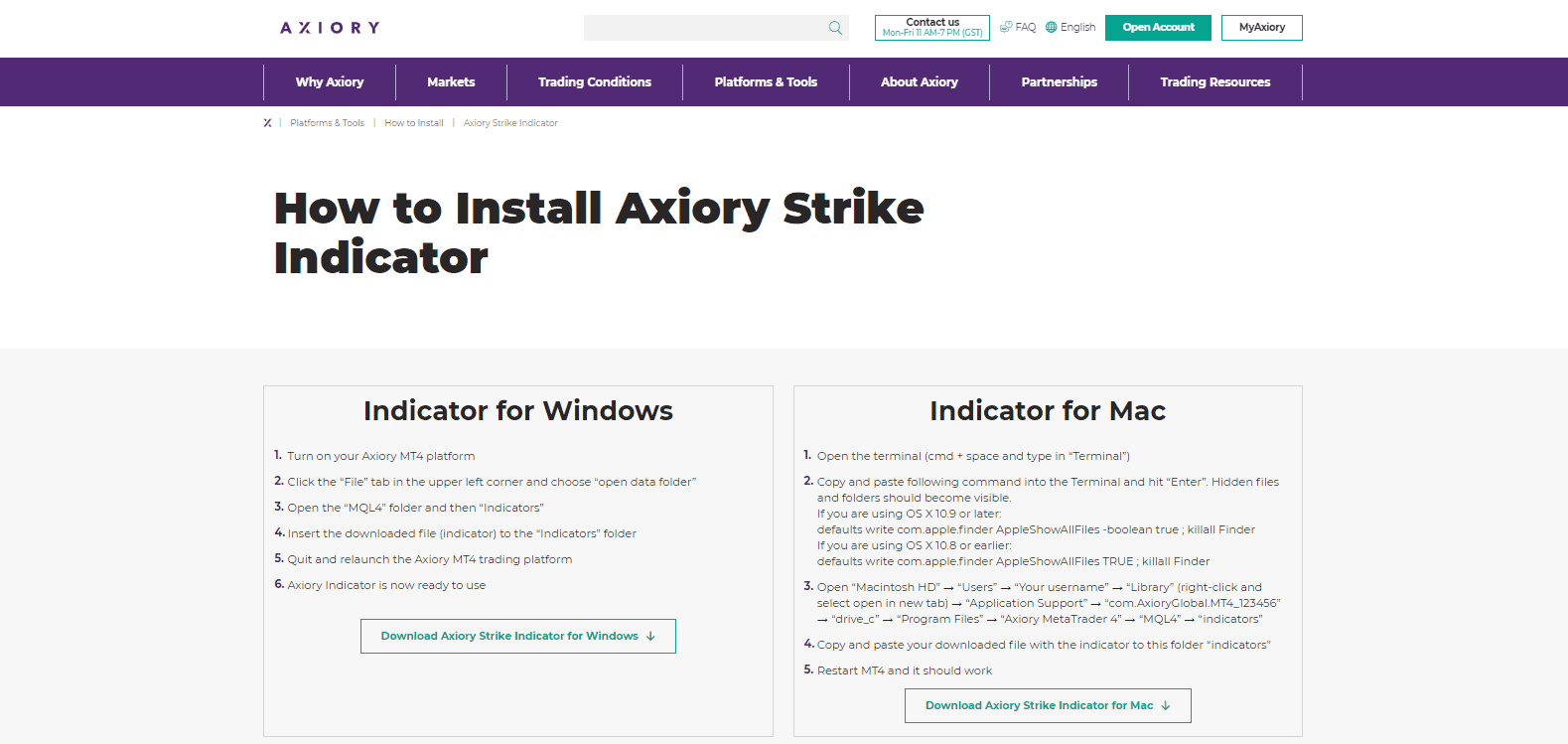Open the About Axiory menu
The image size is (1568, 744).
point(920,82)
